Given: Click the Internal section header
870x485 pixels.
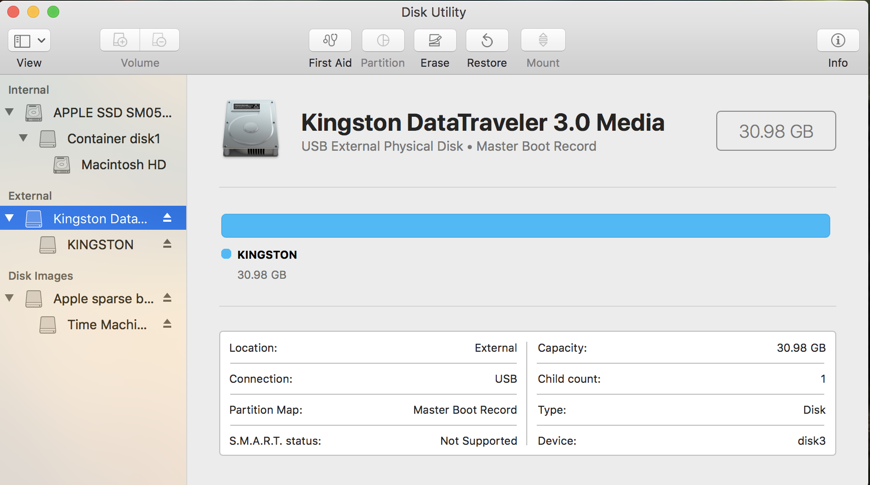Looking at the screenshot, I should click(x=28, y=90).
